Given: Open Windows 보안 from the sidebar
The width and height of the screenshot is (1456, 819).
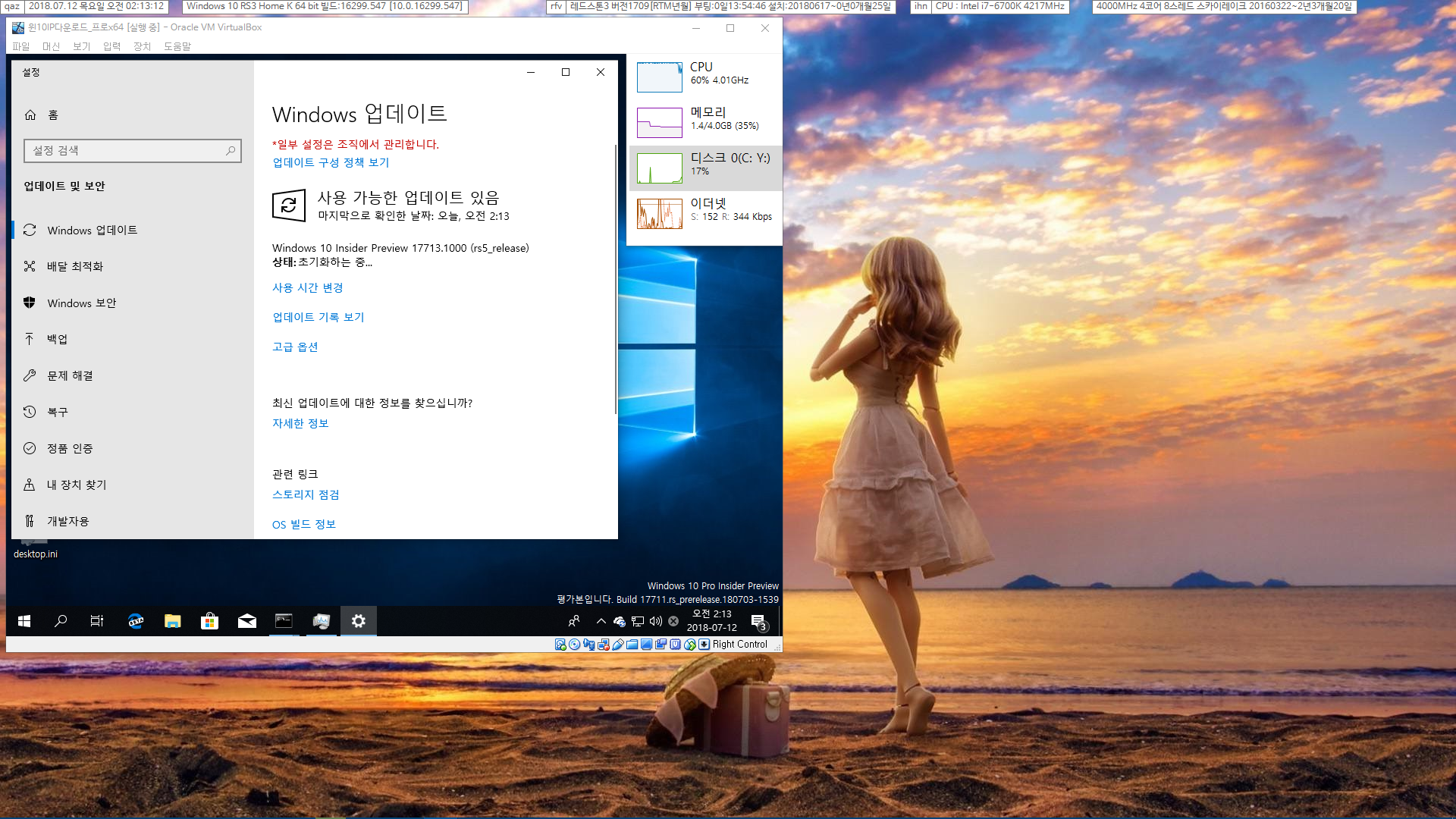Looking at the screenshot, I should pos(133,303).
